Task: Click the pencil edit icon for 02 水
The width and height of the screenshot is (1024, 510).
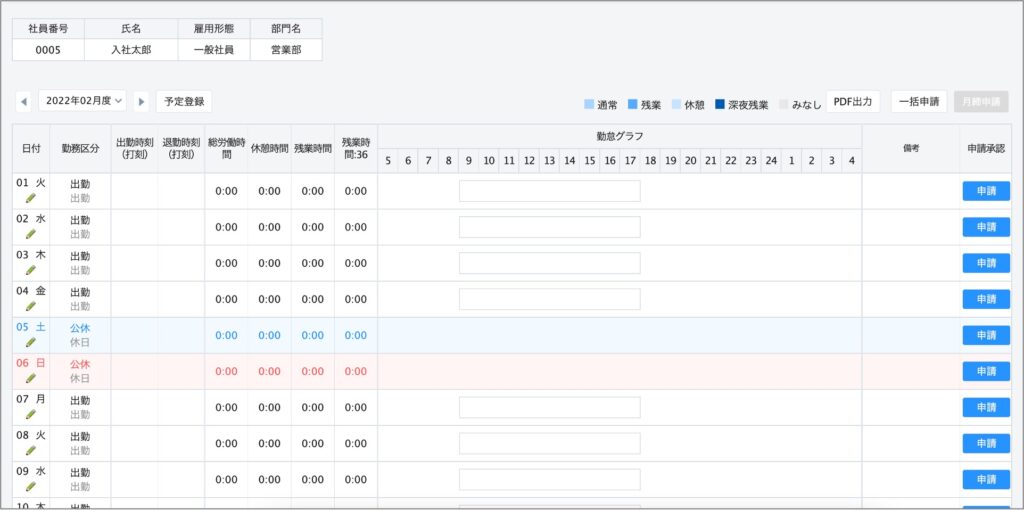Action: pos(31,234)
